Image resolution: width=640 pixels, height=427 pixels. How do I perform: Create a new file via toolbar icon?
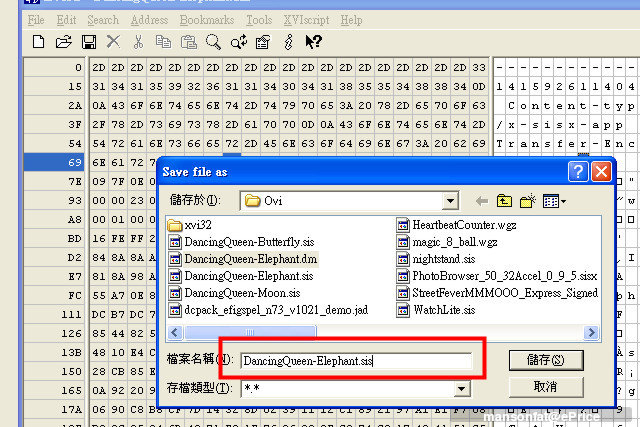38,42
